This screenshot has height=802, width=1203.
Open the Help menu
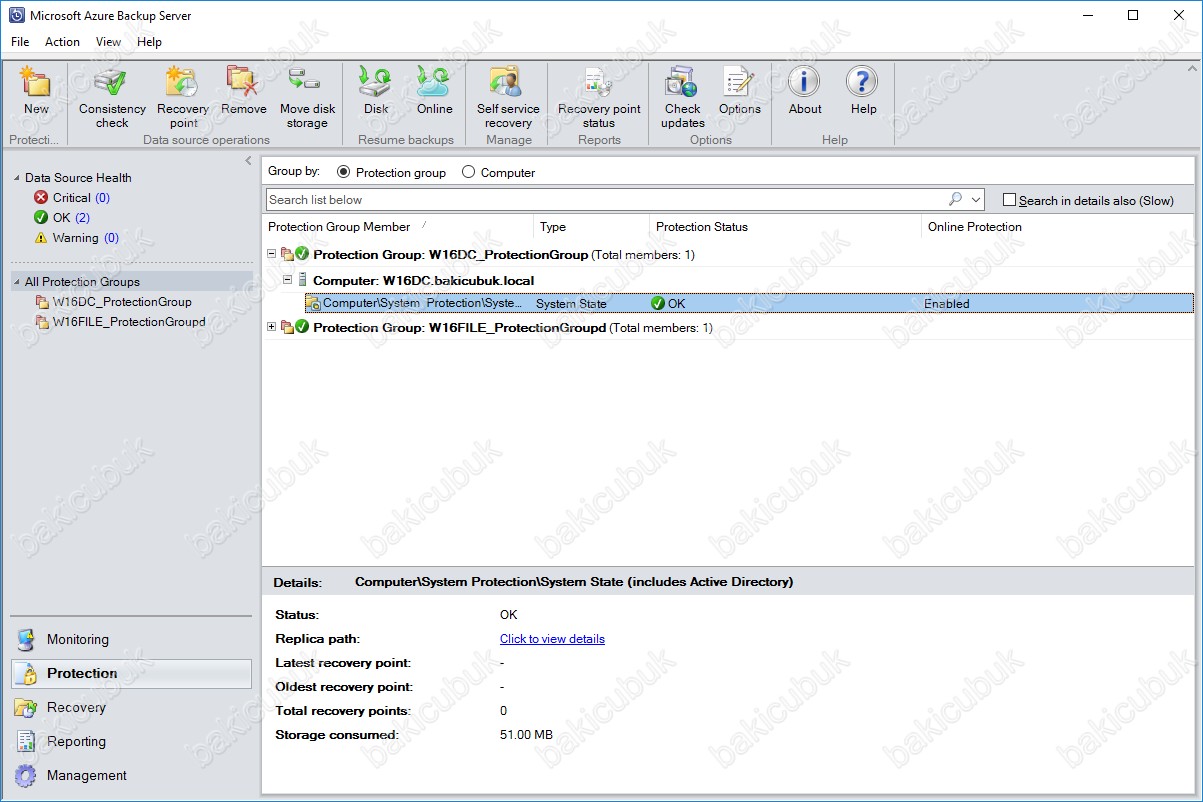[x=149, y=42]
